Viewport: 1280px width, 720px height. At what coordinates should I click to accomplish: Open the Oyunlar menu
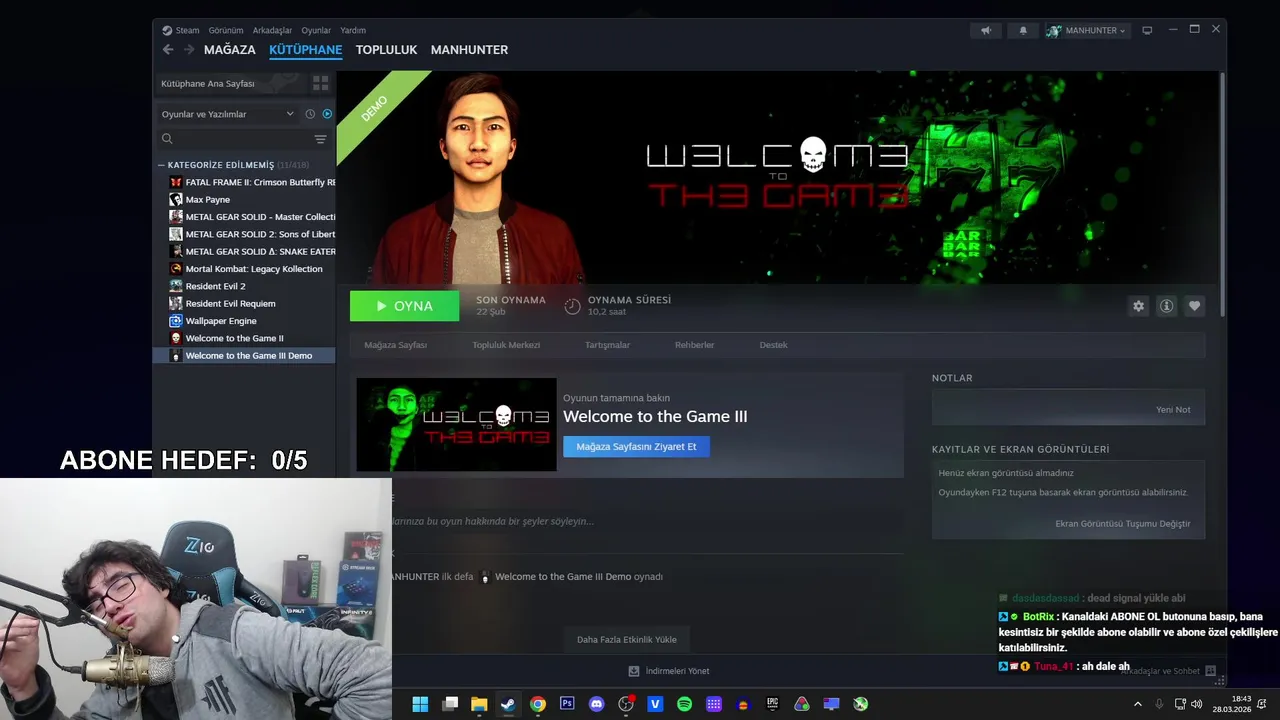tap(316, 31)
